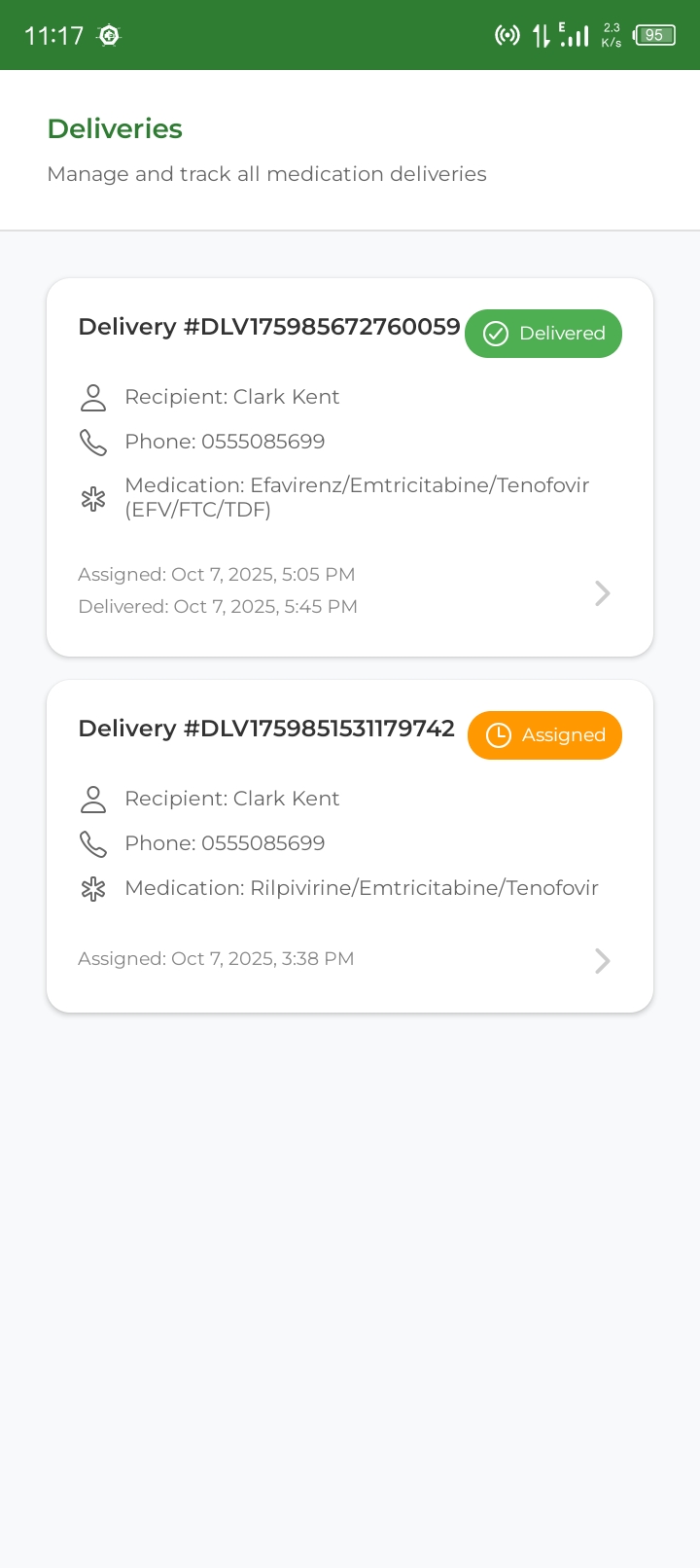
Task: Tap the orange Assigned status badge
Action: tap(544, 735)
